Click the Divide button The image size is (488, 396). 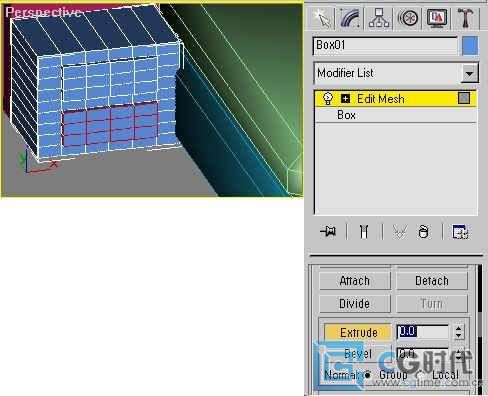355,304
